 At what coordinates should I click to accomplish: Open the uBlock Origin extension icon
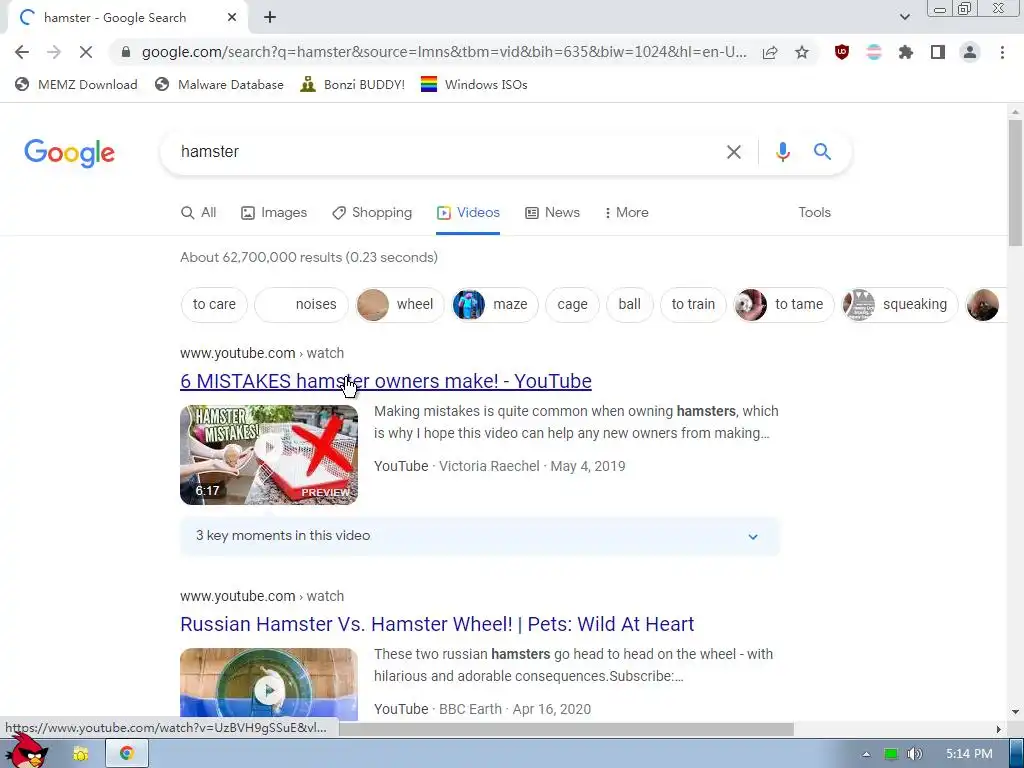842,52
